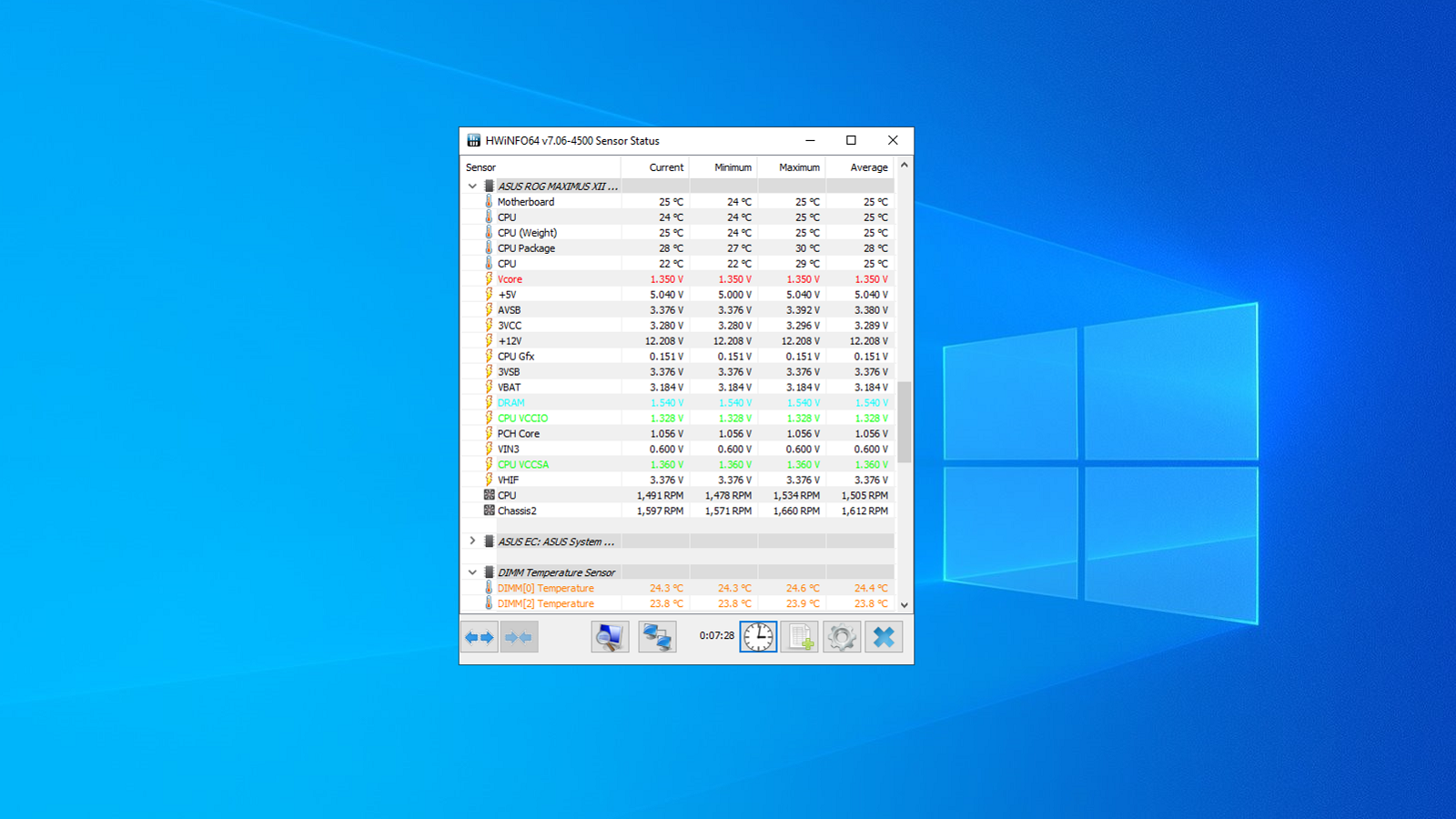Click the greyed shrink-layout arrows toolbar button

coord(519,637)
